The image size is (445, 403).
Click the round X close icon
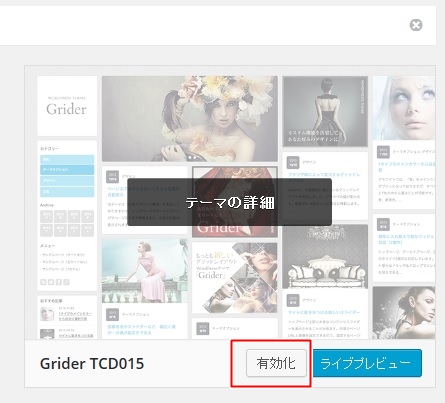coord(416,25)
